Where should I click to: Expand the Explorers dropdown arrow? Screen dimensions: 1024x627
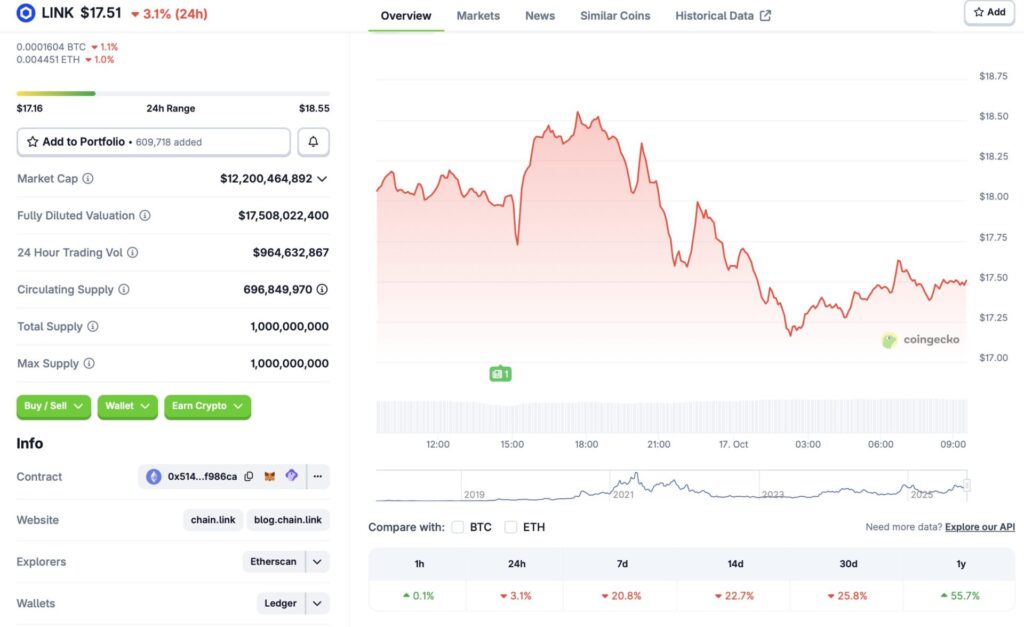pos(317,562)
